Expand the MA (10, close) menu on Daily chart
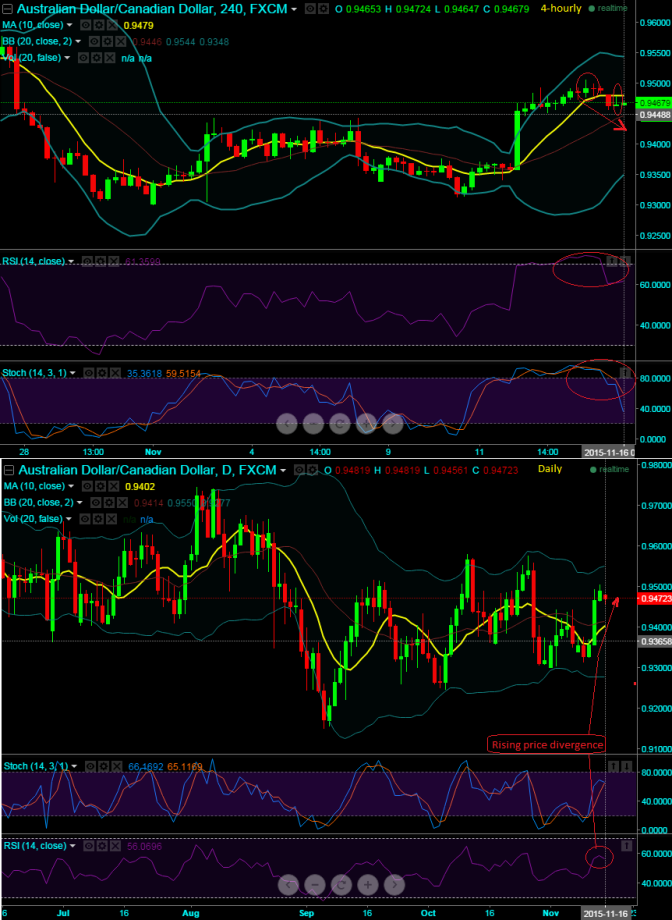This screenshot has width=672, height=920. click(70, 486)
